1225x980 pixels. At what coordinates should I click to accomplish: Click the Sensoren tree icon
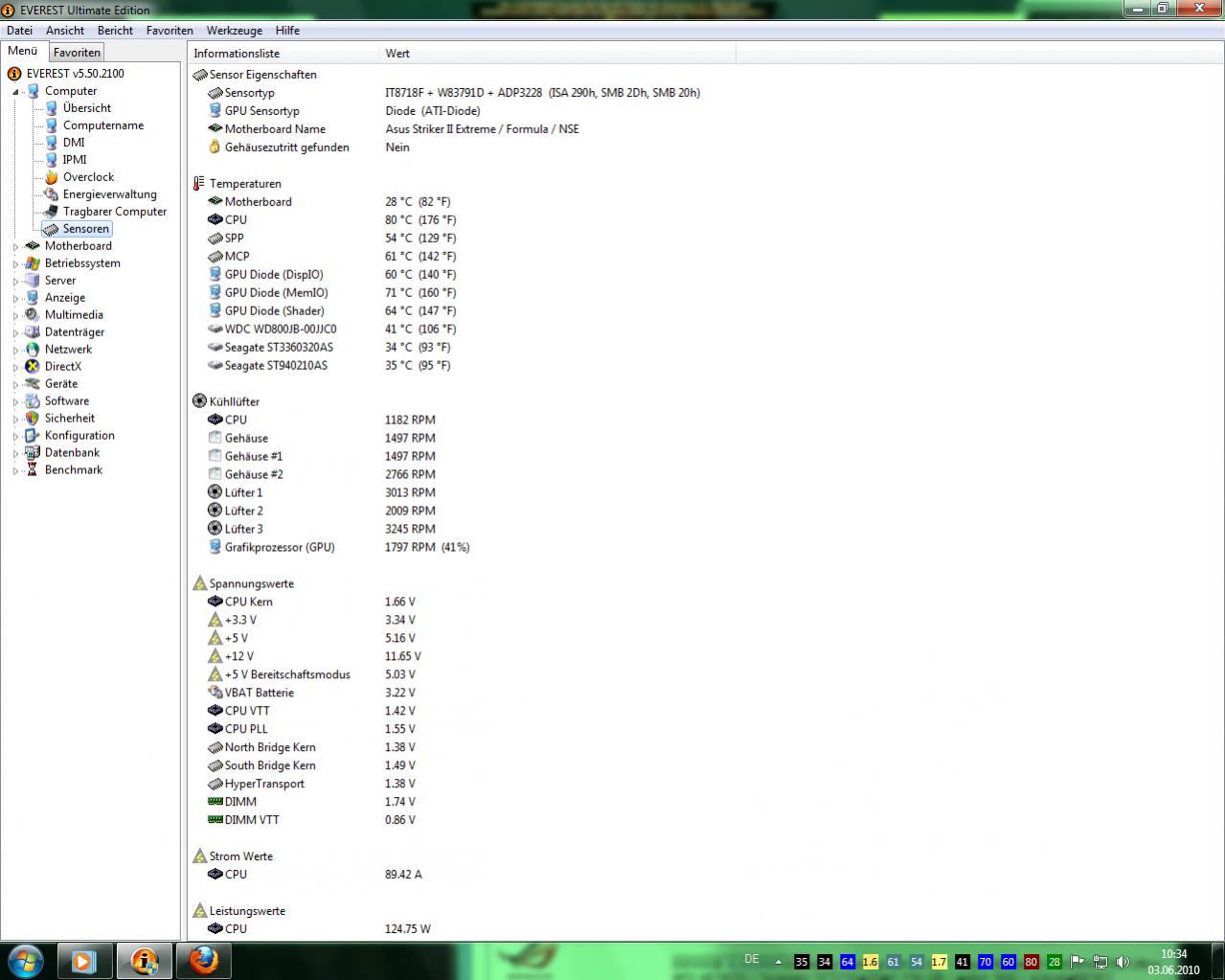pyautogui.click(x=52, y=229)
